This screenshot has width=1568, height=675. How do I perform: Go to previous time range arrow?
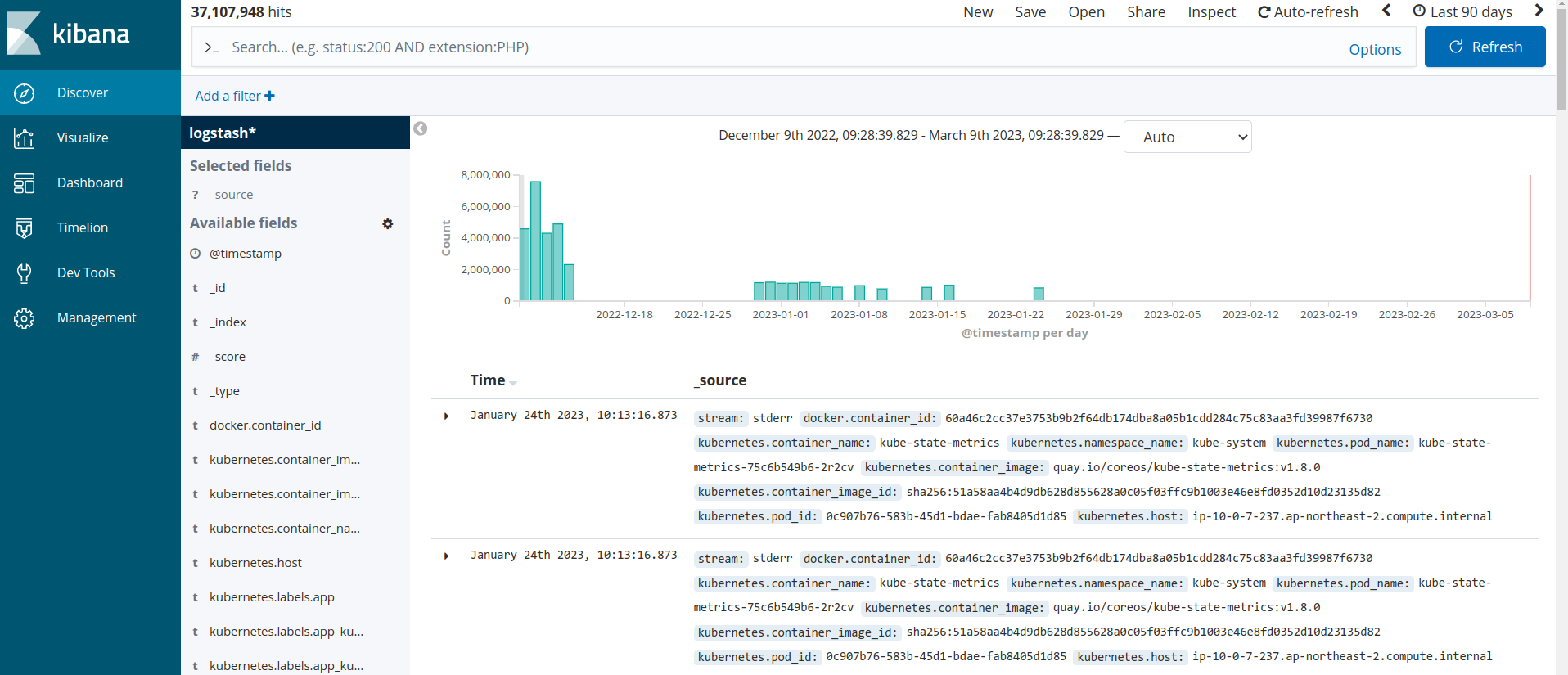pyautogui.click(x=1386, y=11)
